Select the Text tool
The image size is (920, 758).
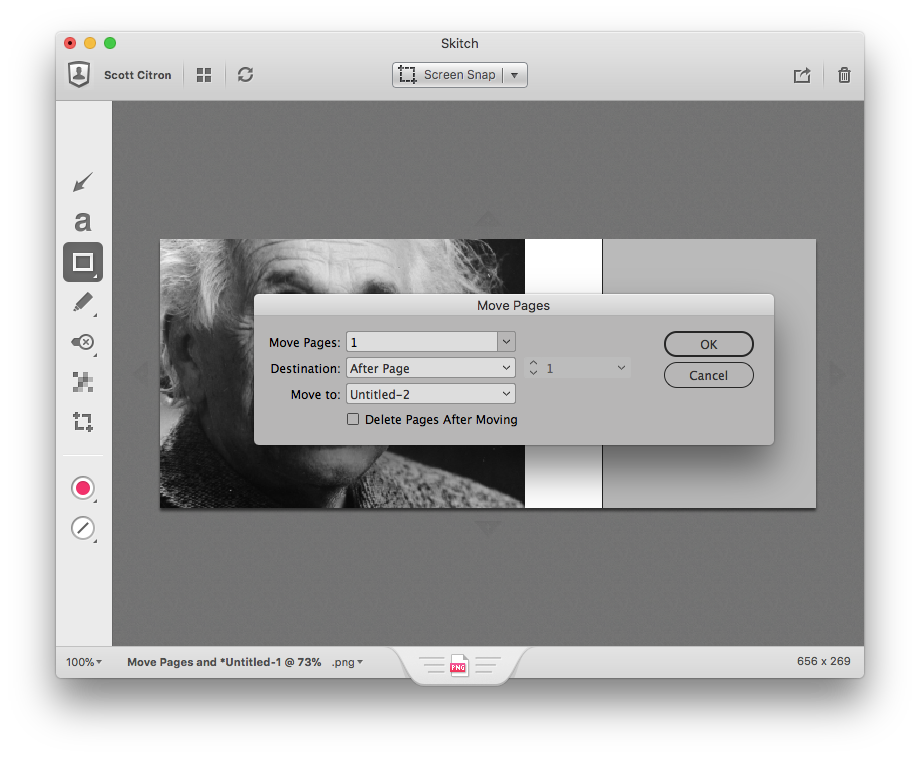pyautogui.click(x=82, y=221)
